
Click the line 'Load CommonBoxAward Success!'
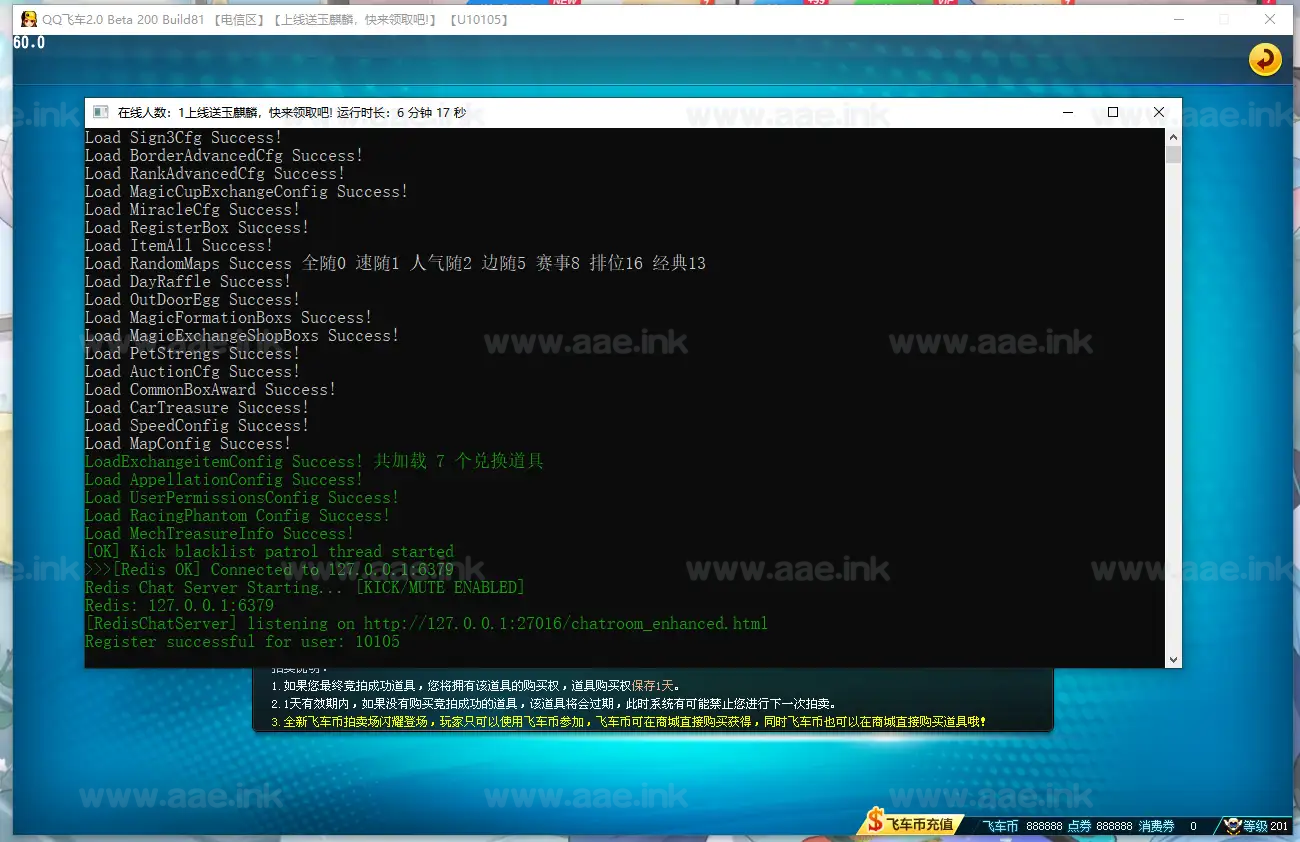[x=210, y=390]
